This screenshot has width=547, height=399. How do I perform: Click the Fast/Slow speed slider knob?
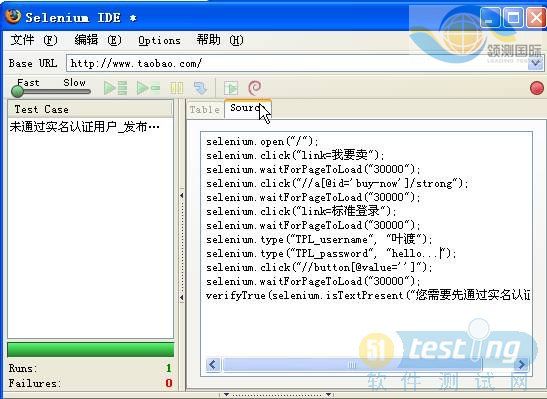17,91
